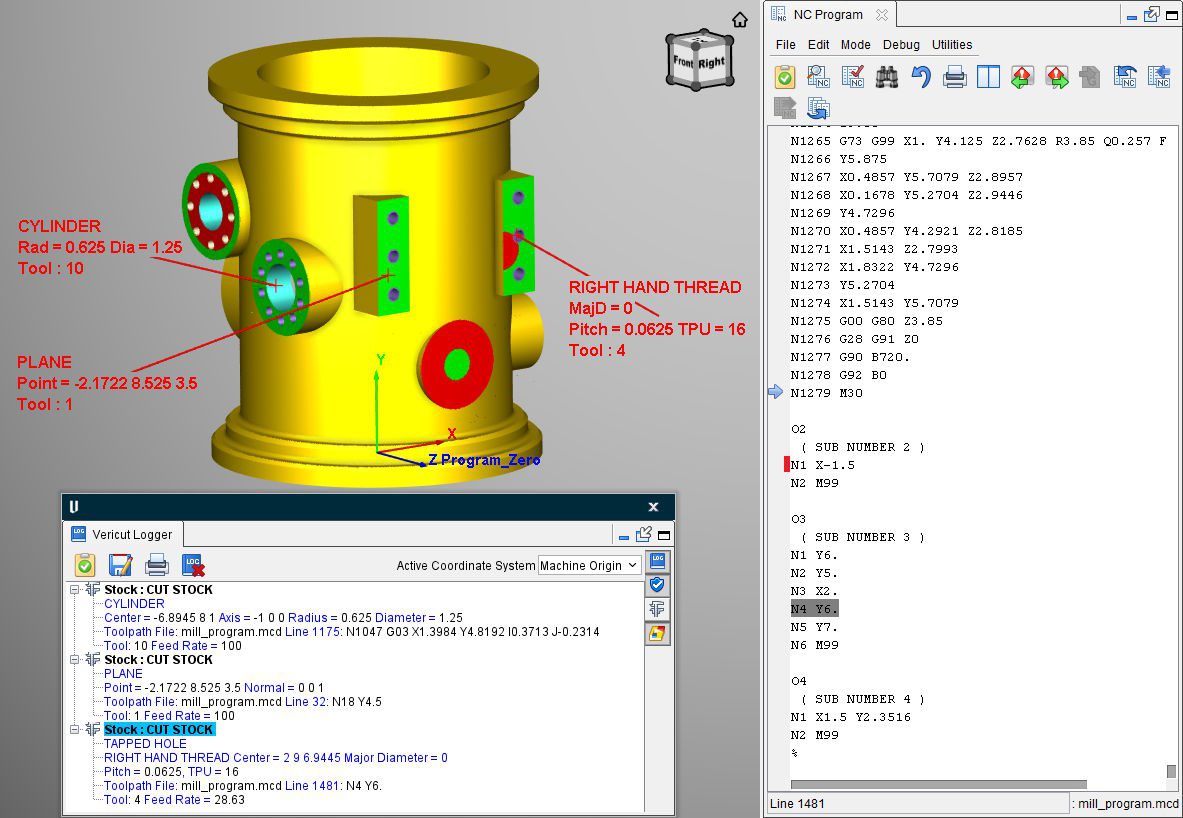Open the Utilities menu
The image size is (1183, 818).
[952, 45]
